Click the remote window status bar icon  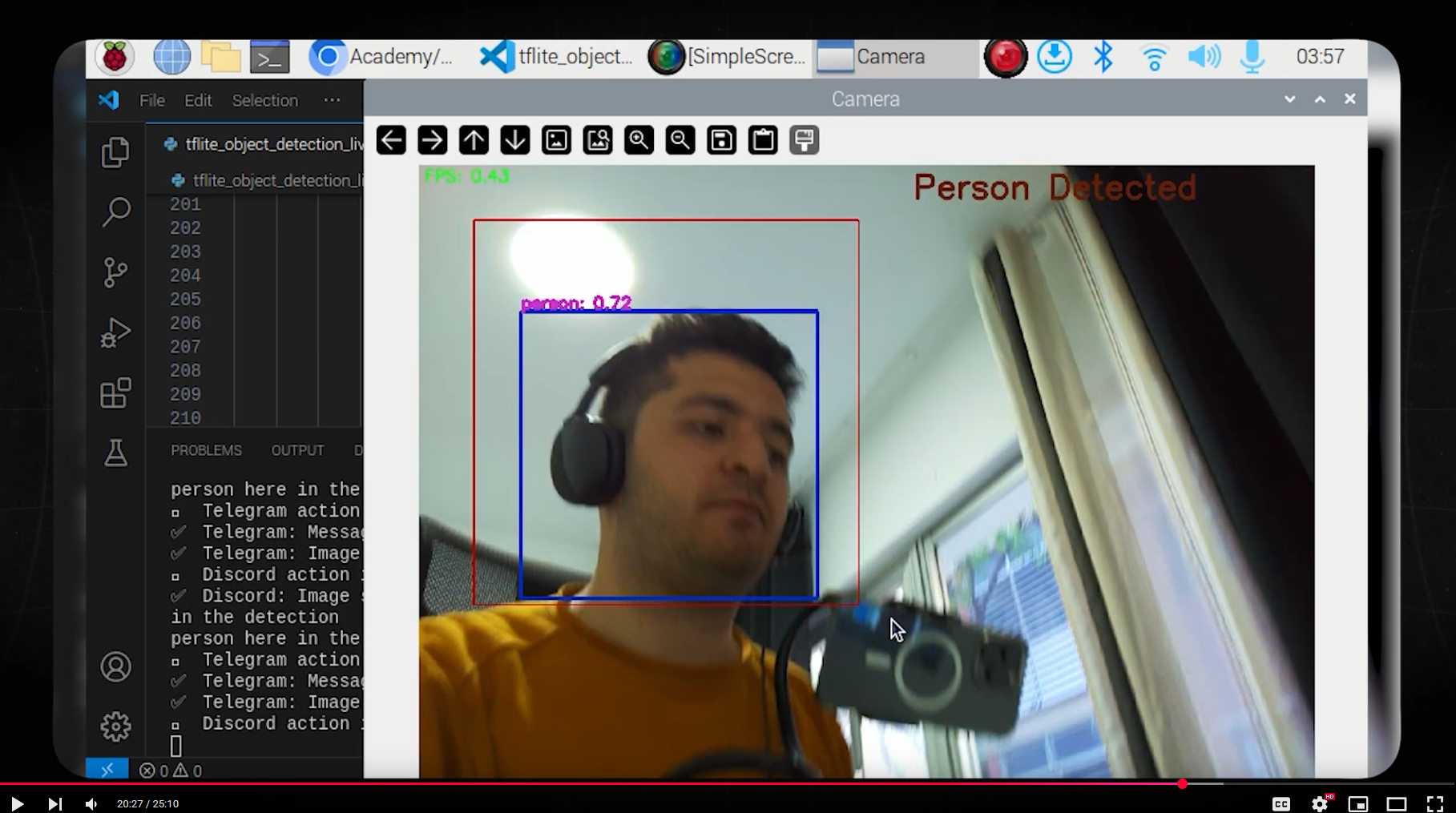107,770
